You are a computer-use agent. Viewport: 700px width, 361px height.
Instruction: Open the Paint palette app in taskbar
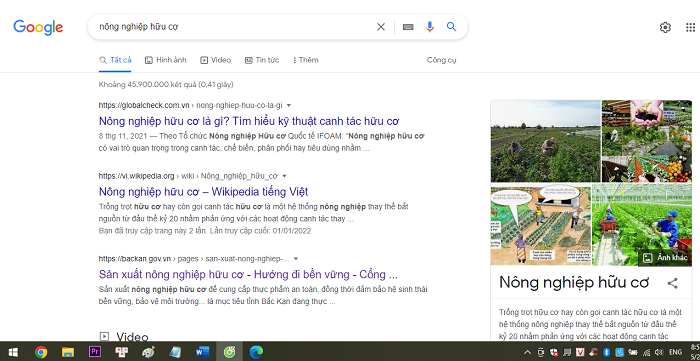pyautogui.click(x=148, y=352)
